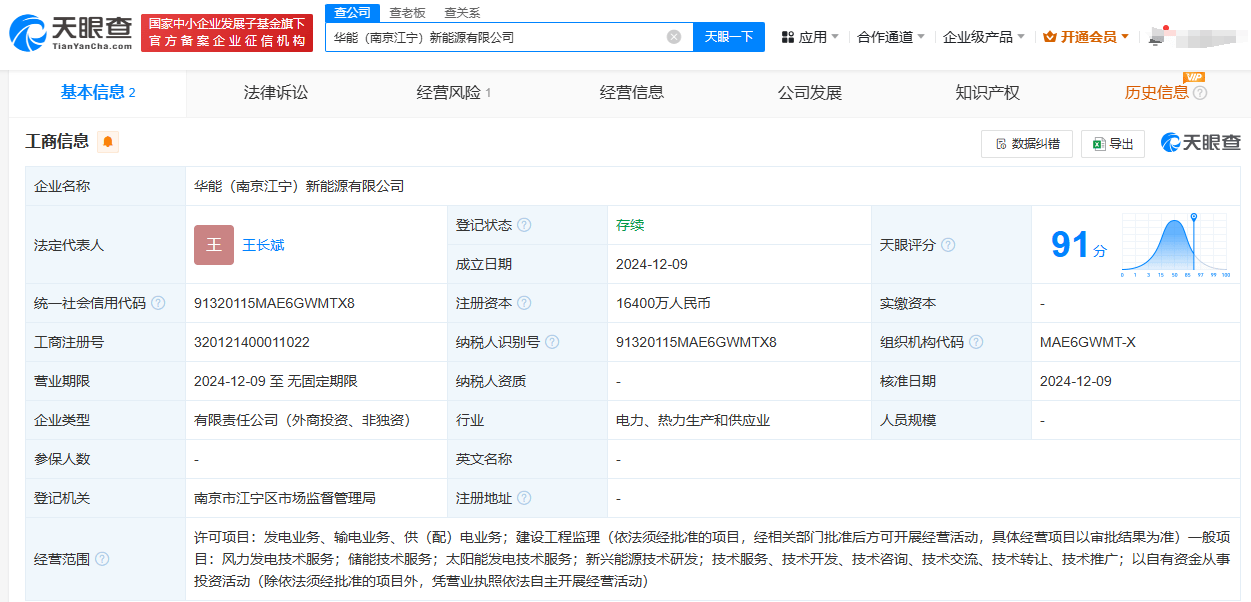Click the 天眼一下 search button

(x=729, y=36)
